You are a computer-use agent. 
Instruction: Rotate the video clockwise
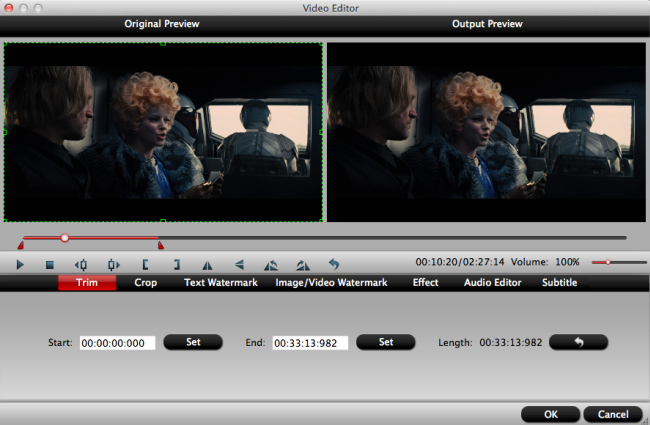(x=303, y=265)
